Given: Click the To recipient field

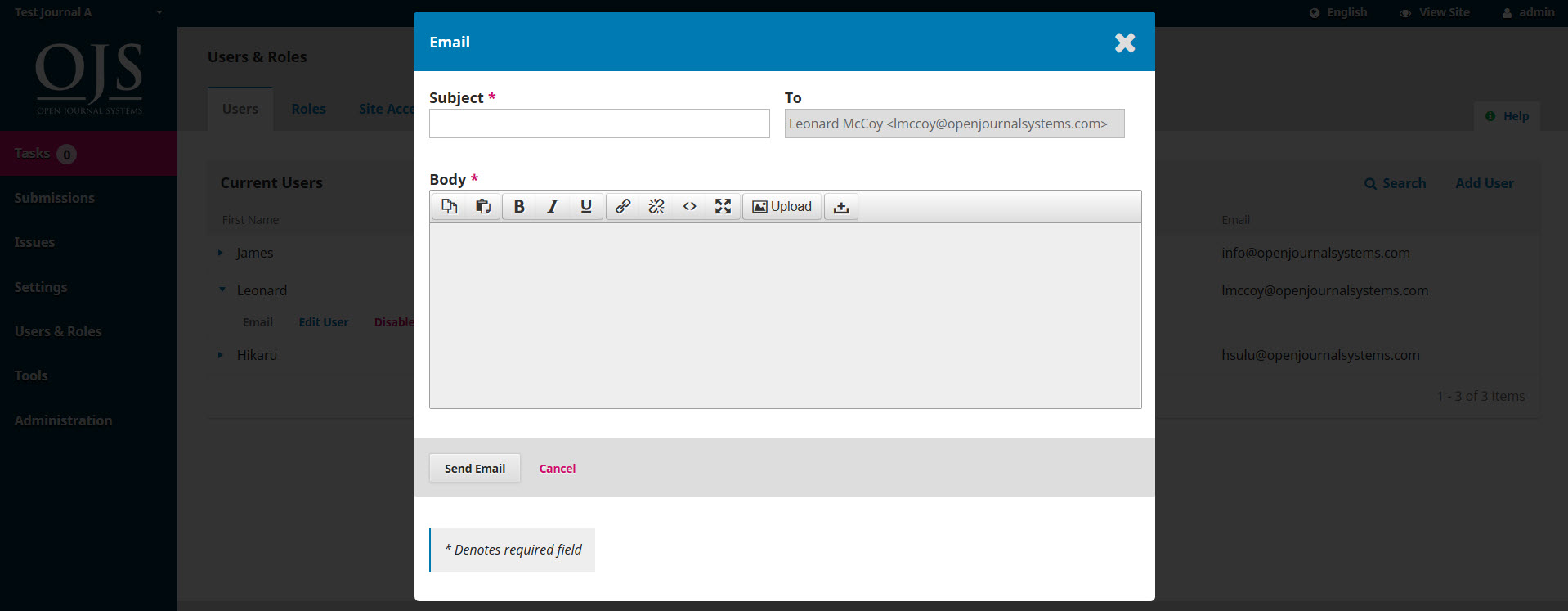Looking at the screenshot, I should coord(954,124).
